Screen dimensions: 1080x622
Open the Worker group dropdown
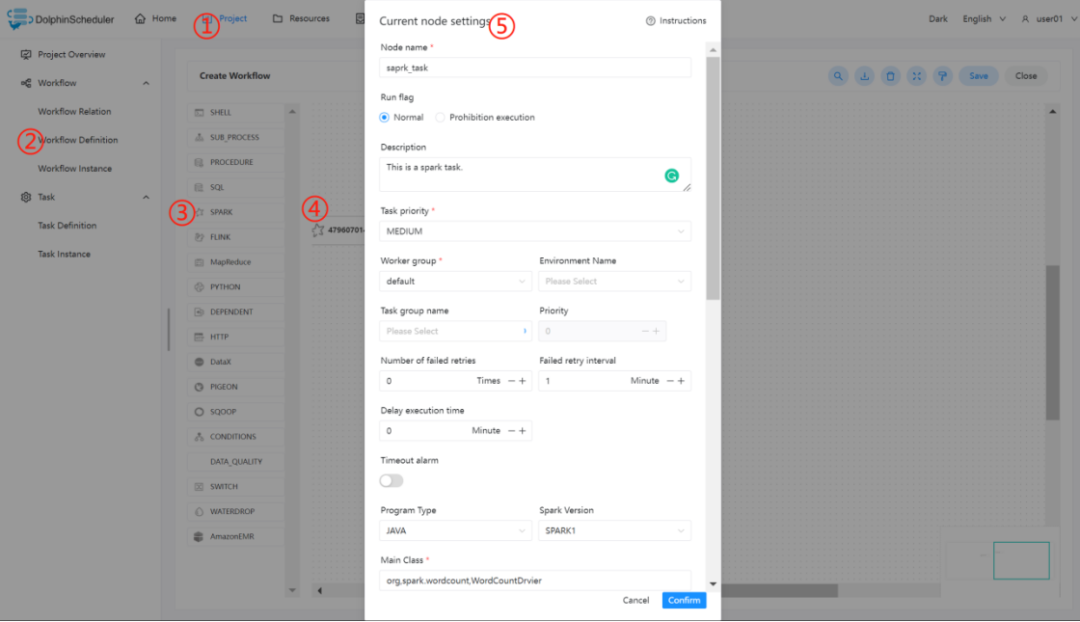point(455,281)
